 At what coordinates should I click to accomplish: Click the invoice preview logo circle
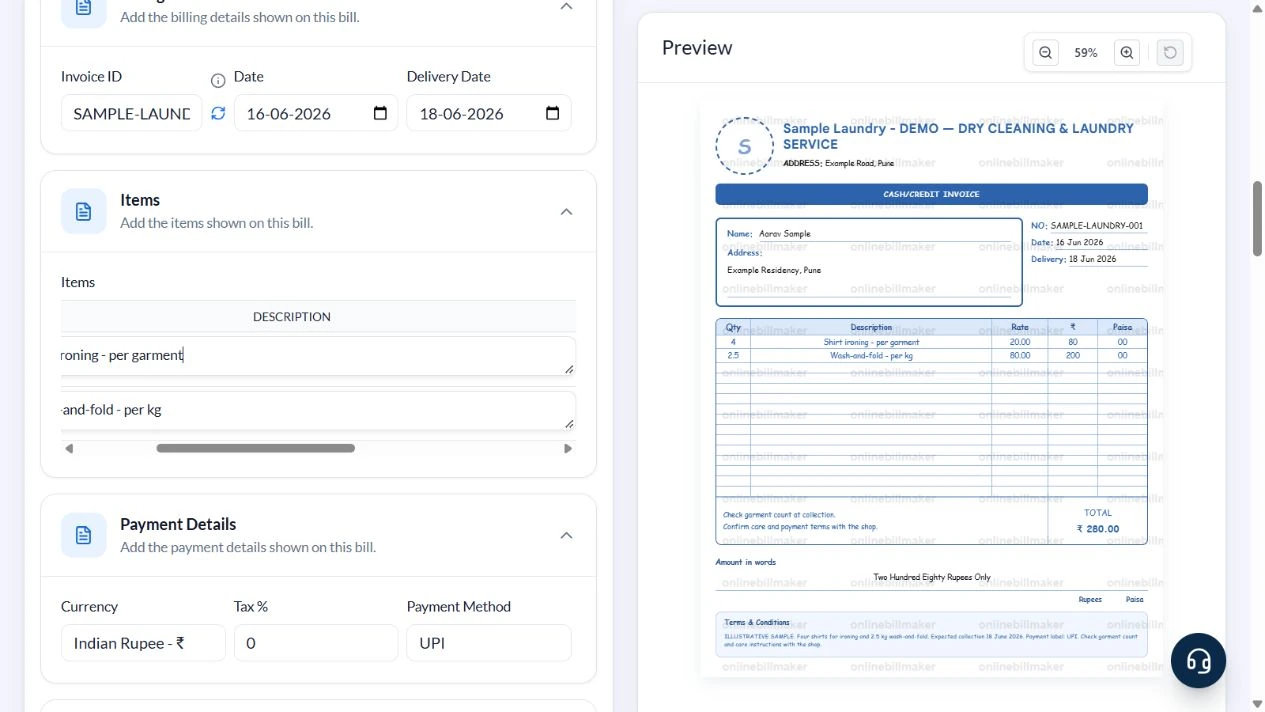[x=744, y=146]
